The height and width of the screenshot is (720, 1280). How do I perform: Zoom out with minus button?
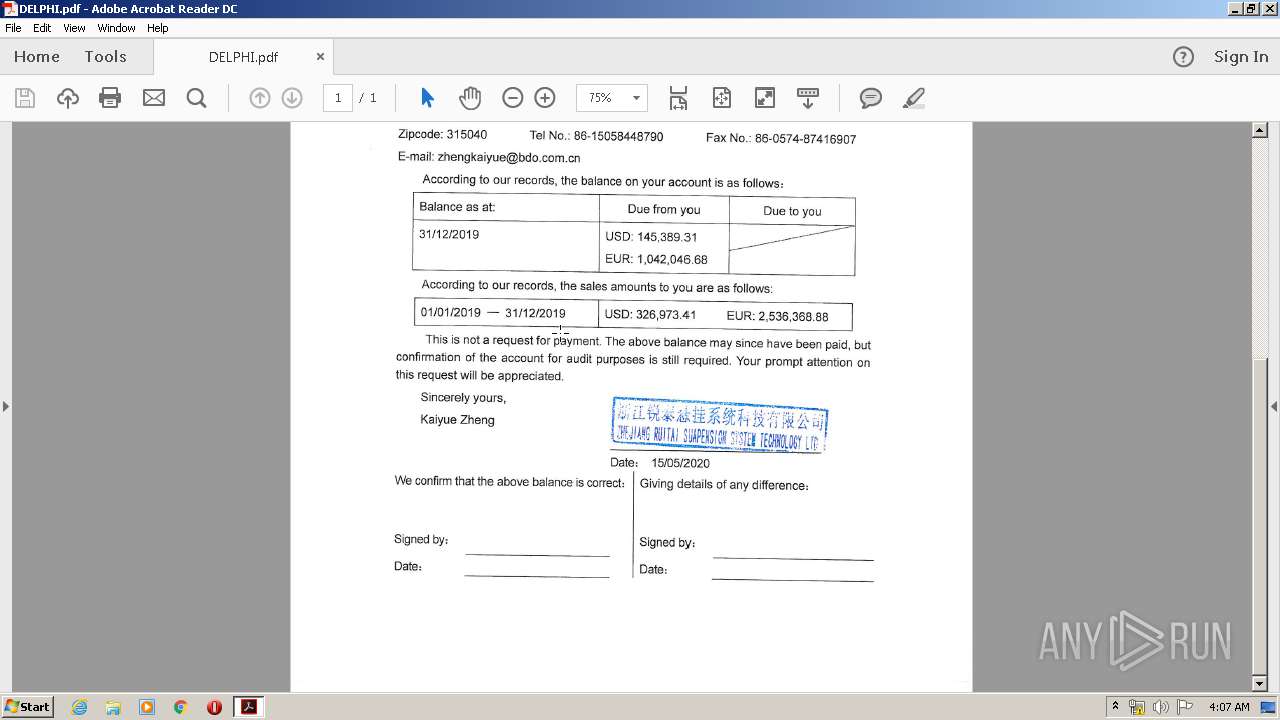click(512, 98)
